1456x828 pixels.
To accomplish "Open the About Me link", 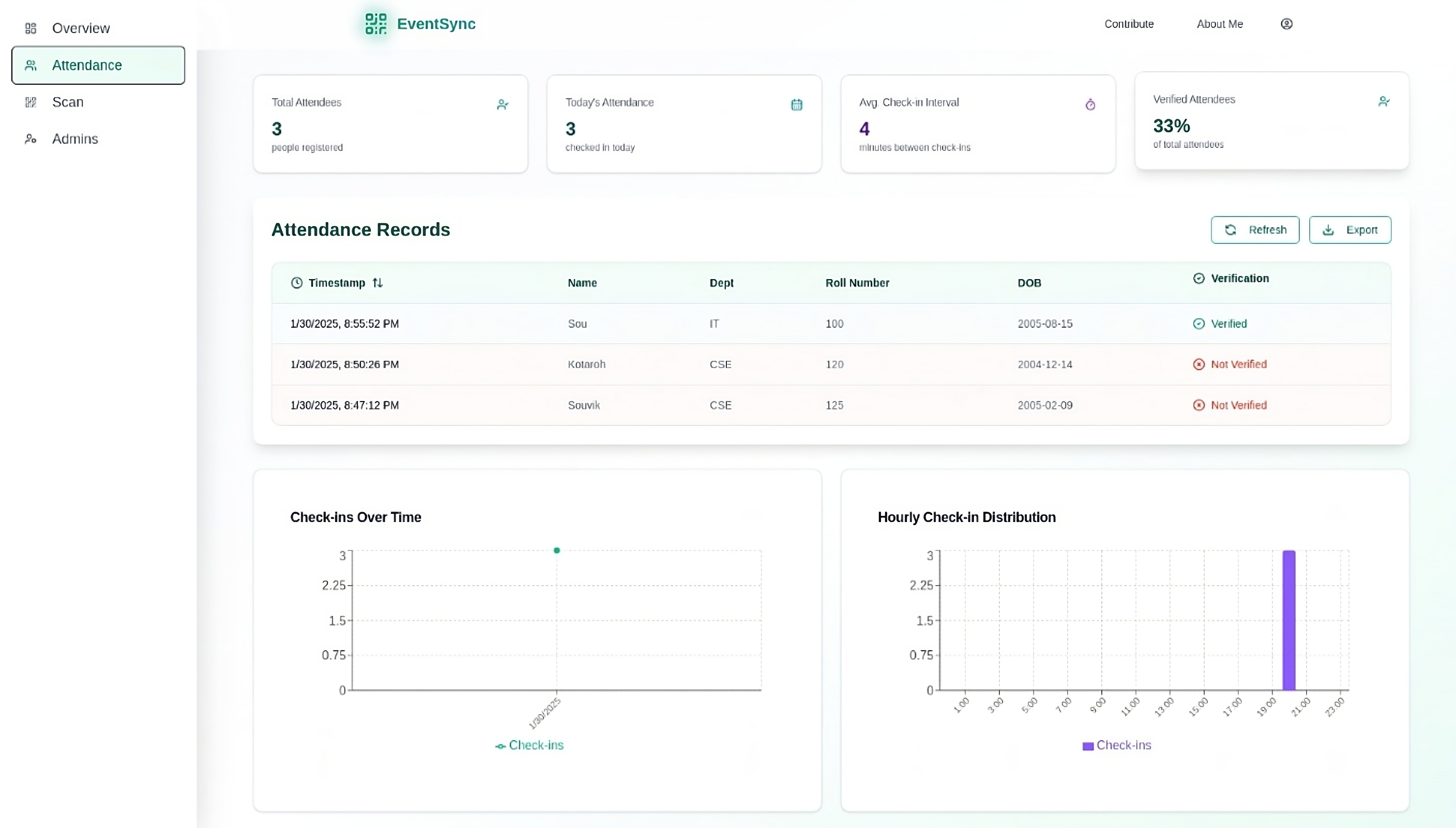I will pos(1219,24).
